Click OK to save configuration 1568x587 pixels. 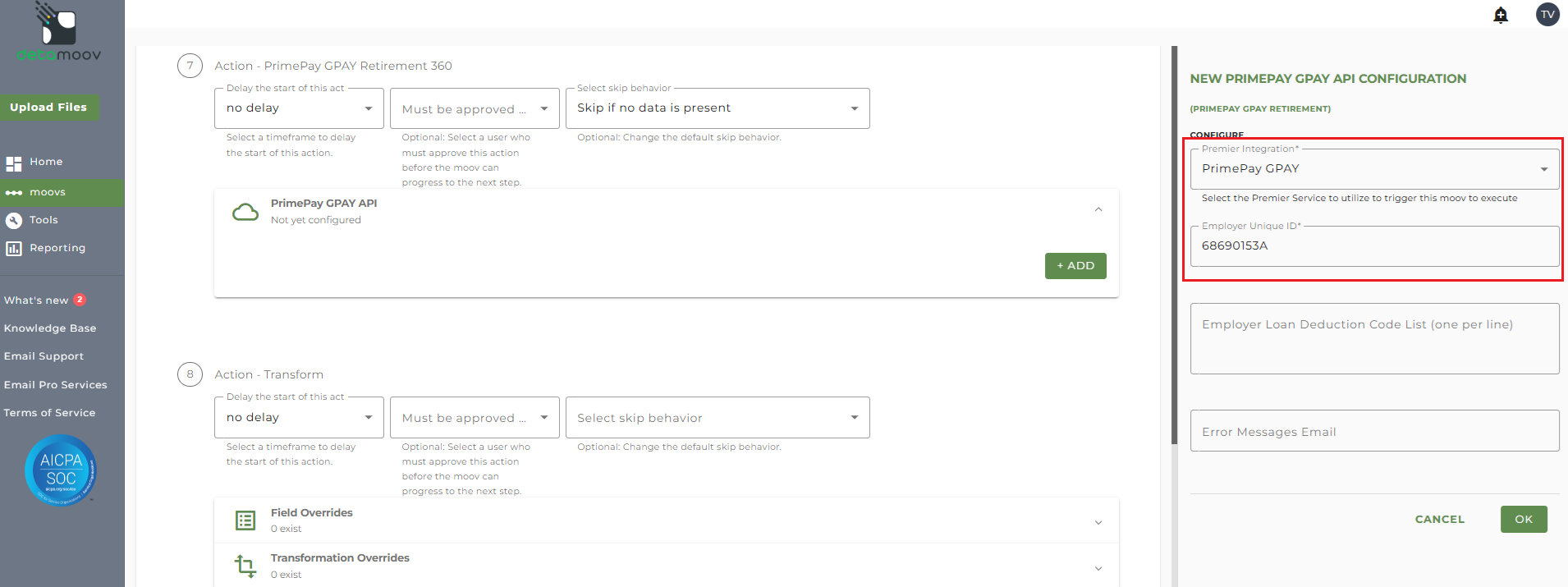(1524, 520)
